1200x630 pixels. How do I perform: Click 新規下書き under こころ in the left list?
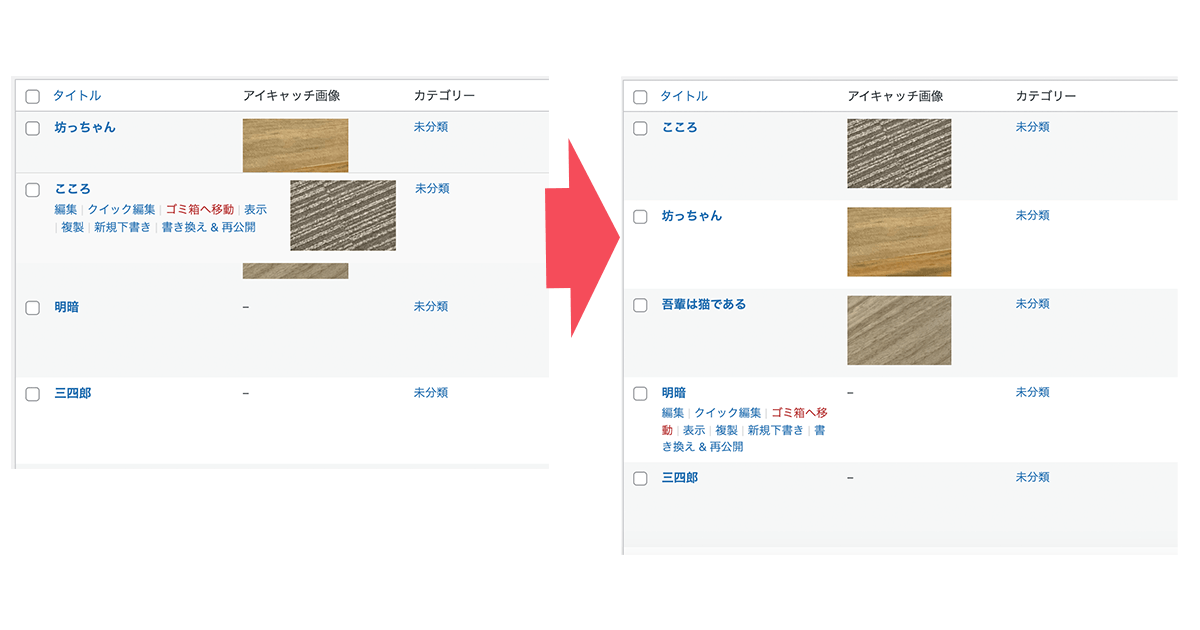click(123, 227)
